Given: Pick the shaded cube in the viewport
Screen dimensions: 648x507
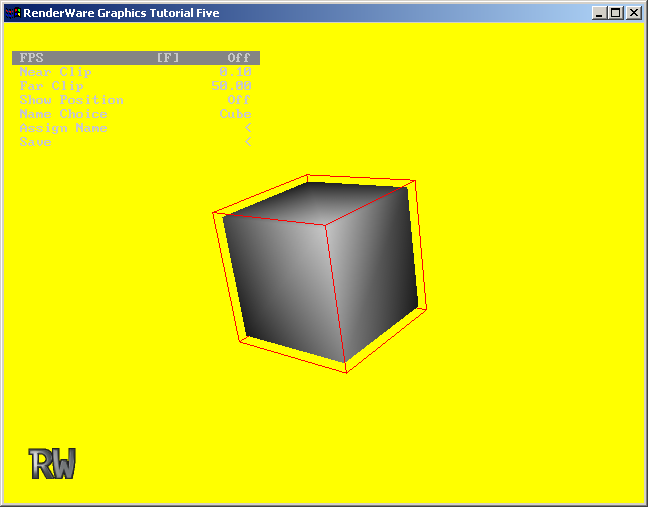Looking at the screenshot, I should (x=321, y=273).
